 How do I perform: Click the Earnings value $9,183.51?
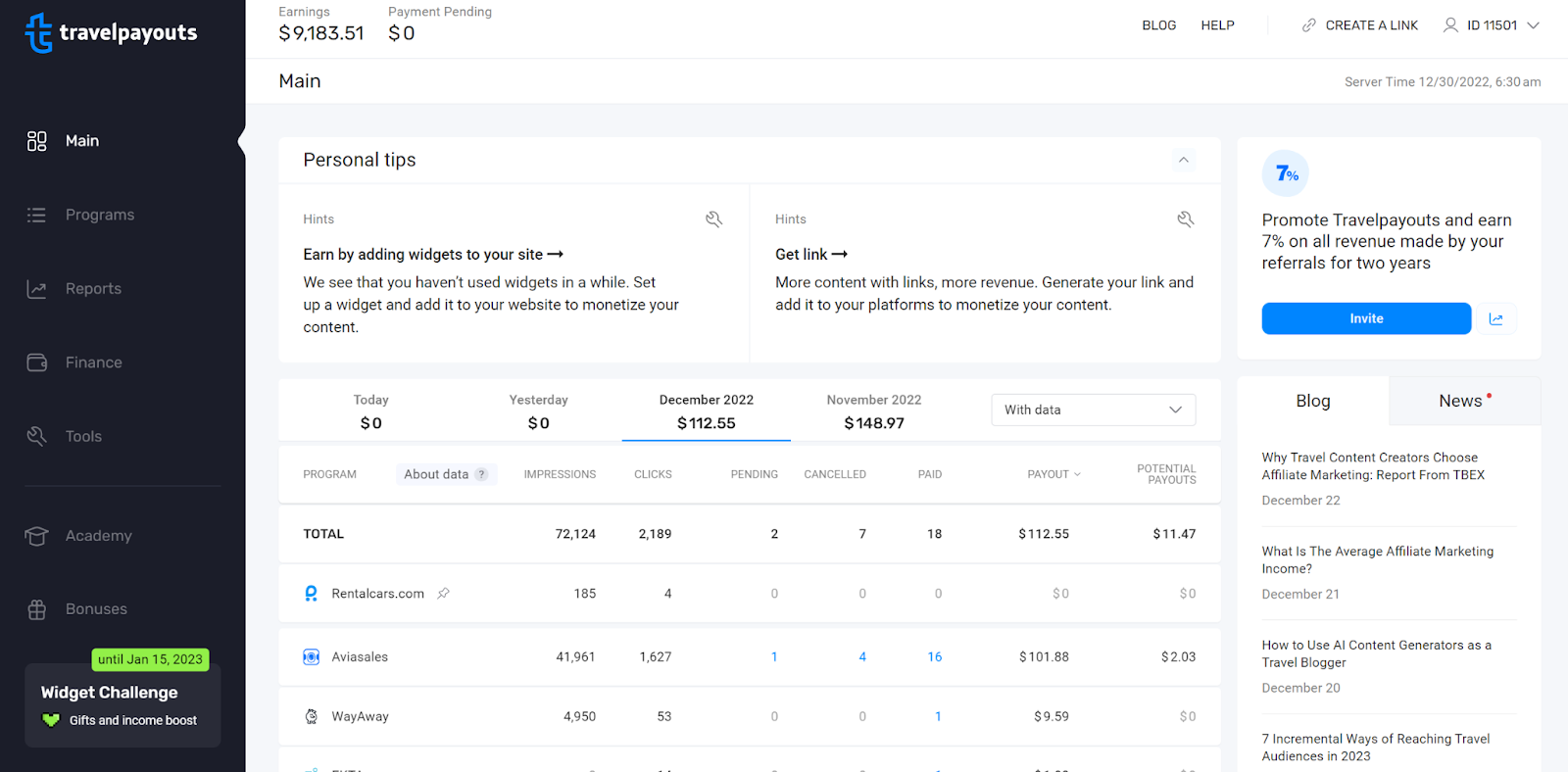pyautogui.click(x=321, y=33)
